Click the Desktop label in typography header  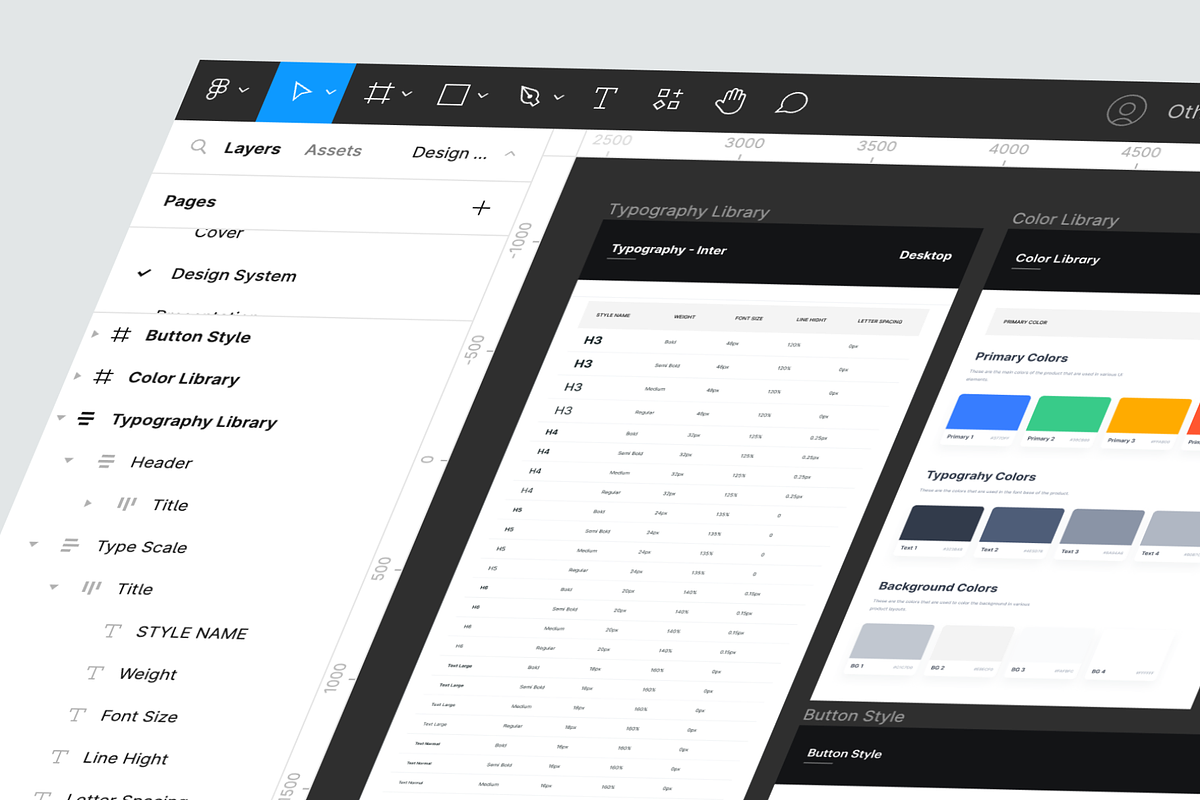925,255
